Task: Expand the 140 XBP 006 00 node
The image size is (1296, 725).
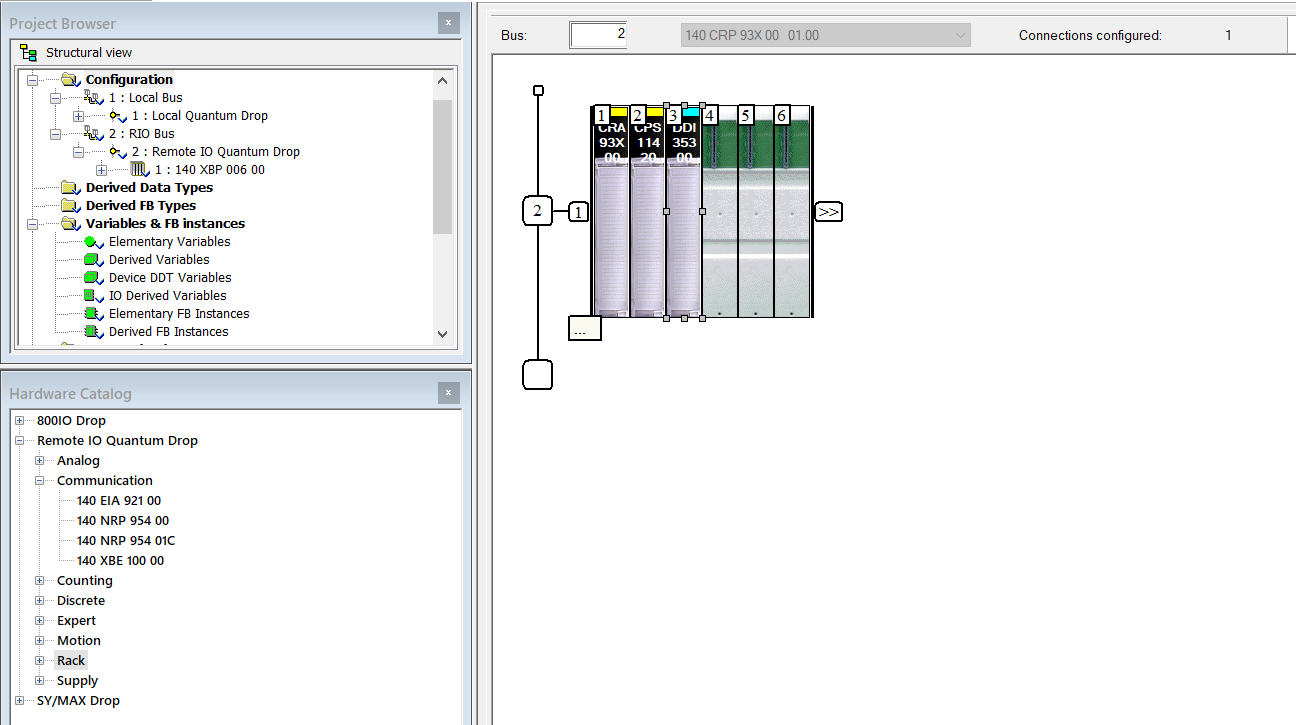Action: click(101, 170)
